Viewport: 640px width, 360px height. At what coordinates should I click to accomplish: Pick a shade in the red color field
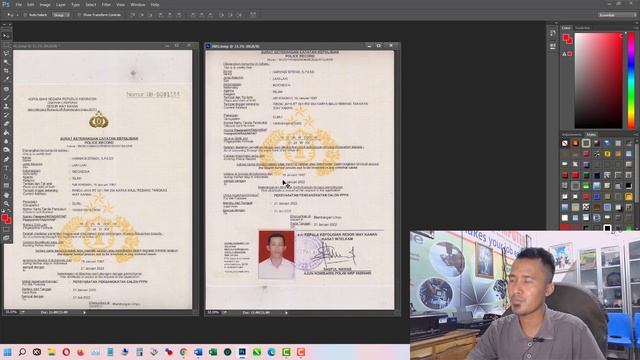[599, 80]
